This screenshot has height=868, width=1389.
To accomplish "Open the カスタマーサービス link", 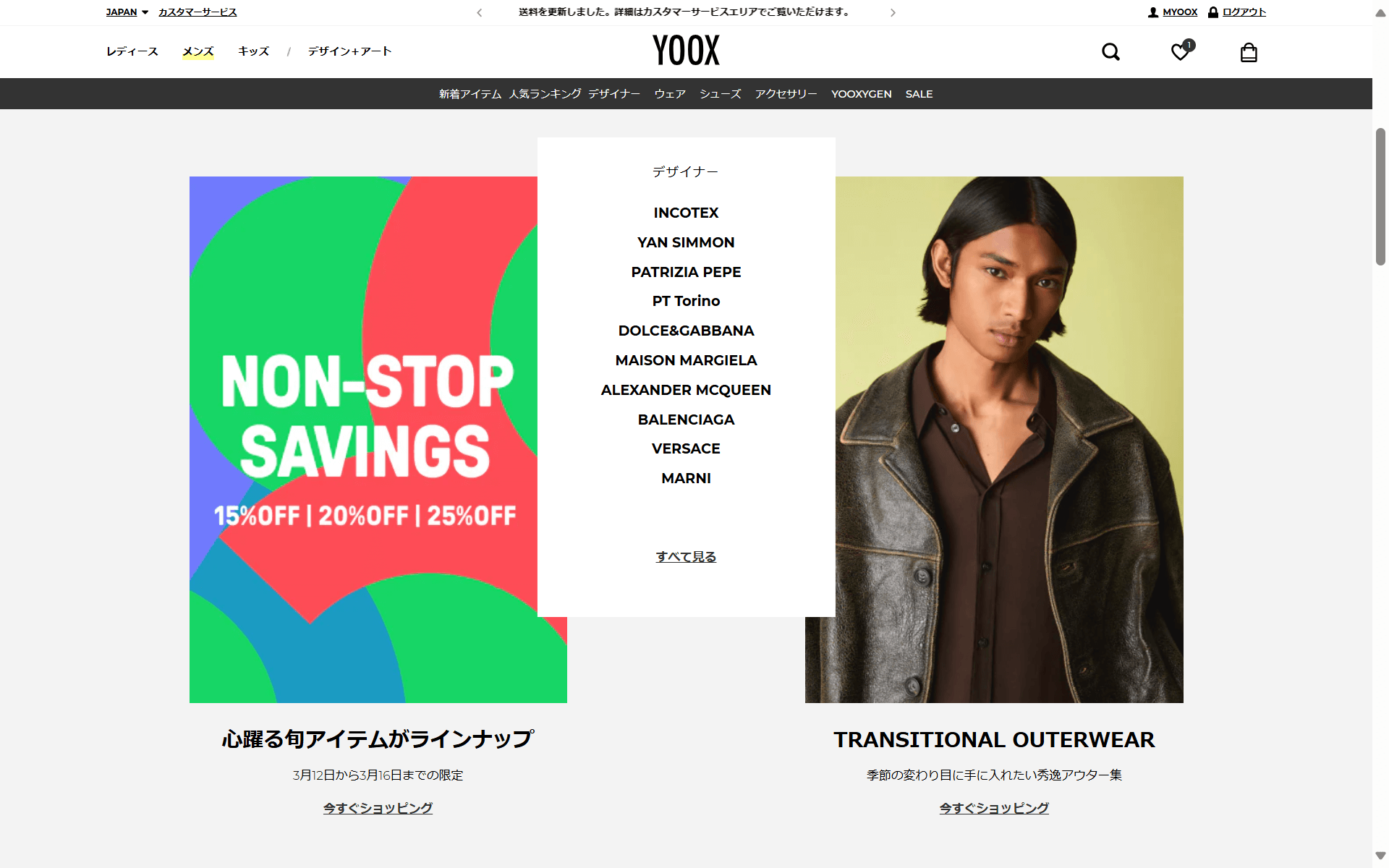I will click(x=197, y=12).
